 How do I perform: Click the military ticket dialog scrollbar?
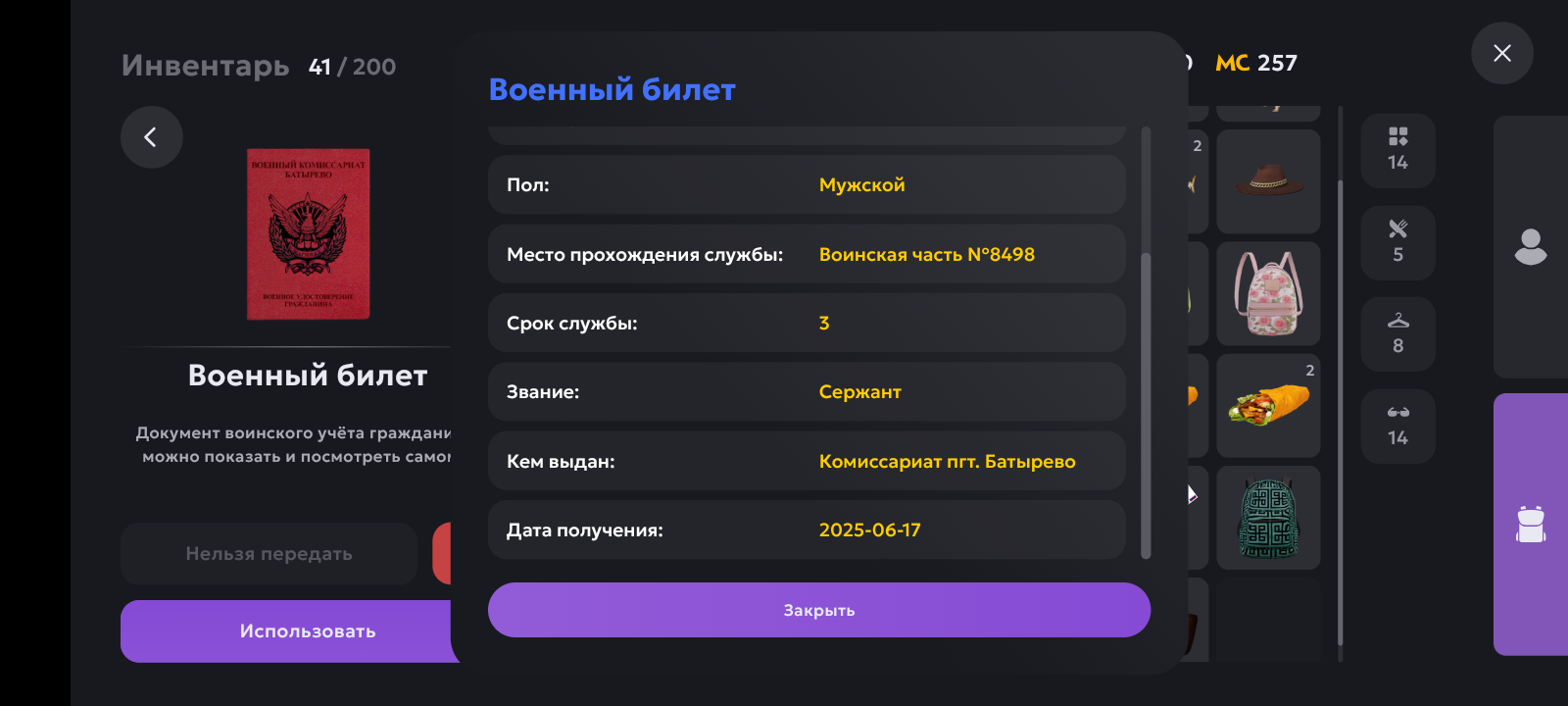coord(1146,406)
